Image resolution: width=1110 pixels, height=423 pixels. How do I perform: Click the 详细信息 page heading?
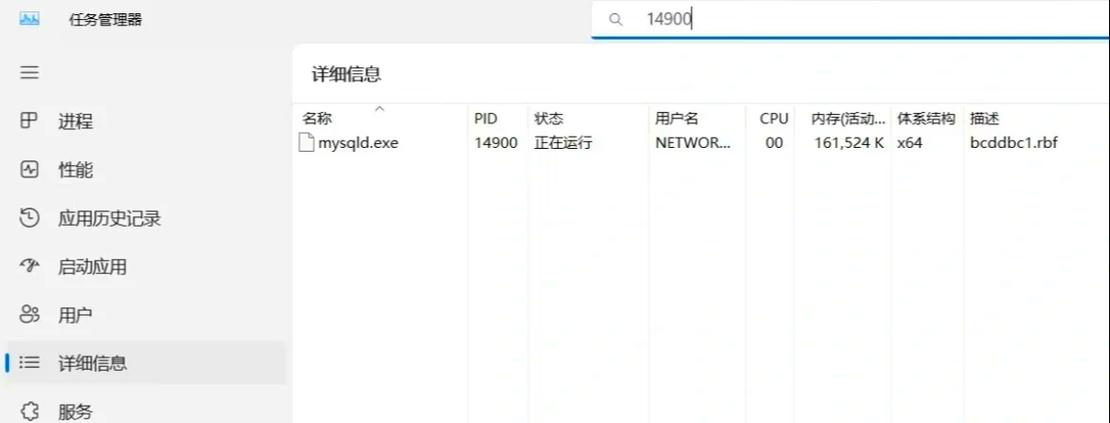click(x=346, y=74)
